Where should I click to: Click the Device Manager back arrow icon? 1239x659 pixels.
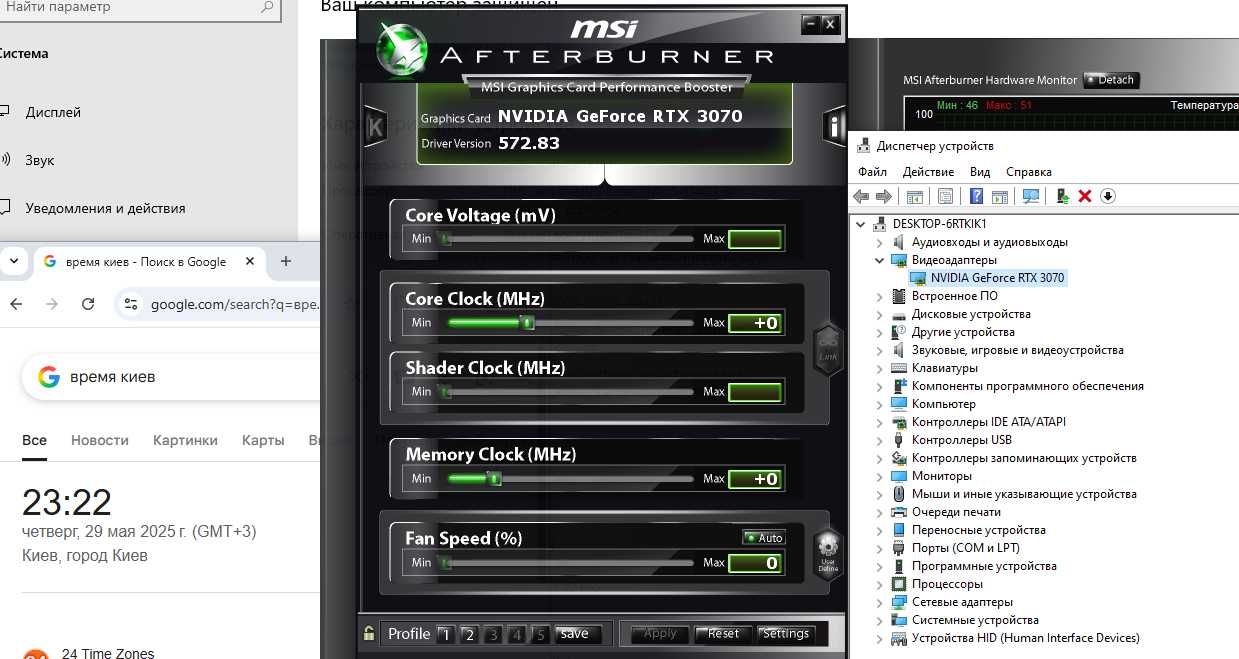point(861,196)
